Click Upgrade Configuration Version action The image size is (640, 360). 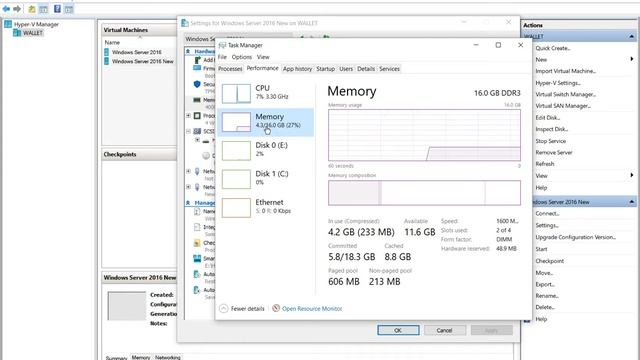click(x=576, y=237)
